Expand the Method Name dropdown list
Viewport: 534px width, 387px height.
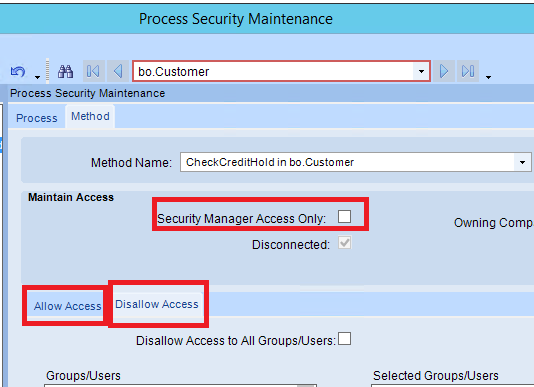[522, 162]
